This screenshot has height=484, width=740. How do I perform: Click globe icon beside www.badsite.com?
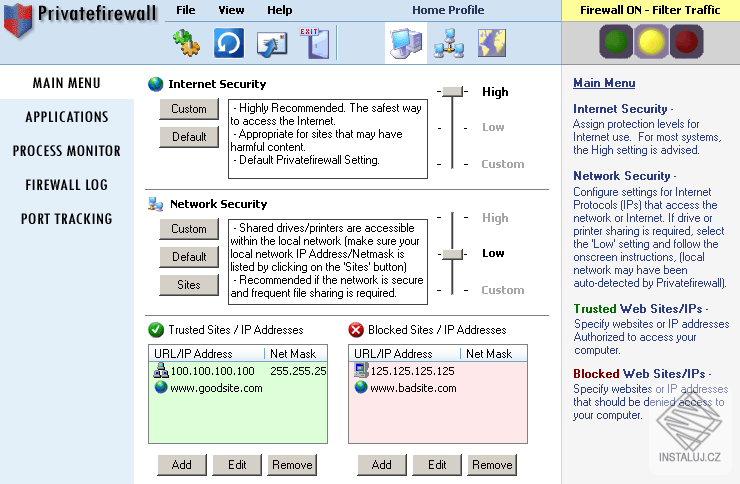(361, 387)
